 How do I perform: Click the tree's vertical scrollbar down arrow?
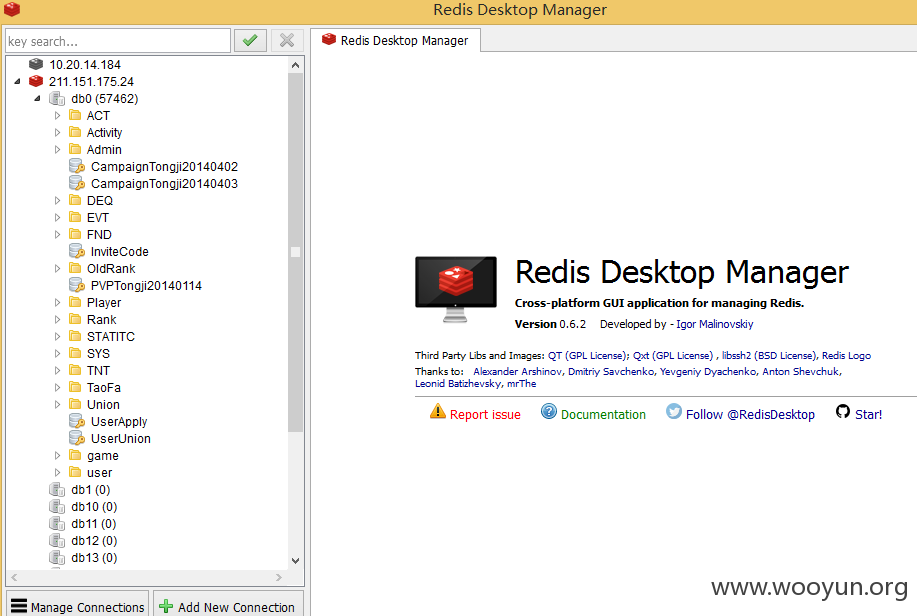(295, 560)
